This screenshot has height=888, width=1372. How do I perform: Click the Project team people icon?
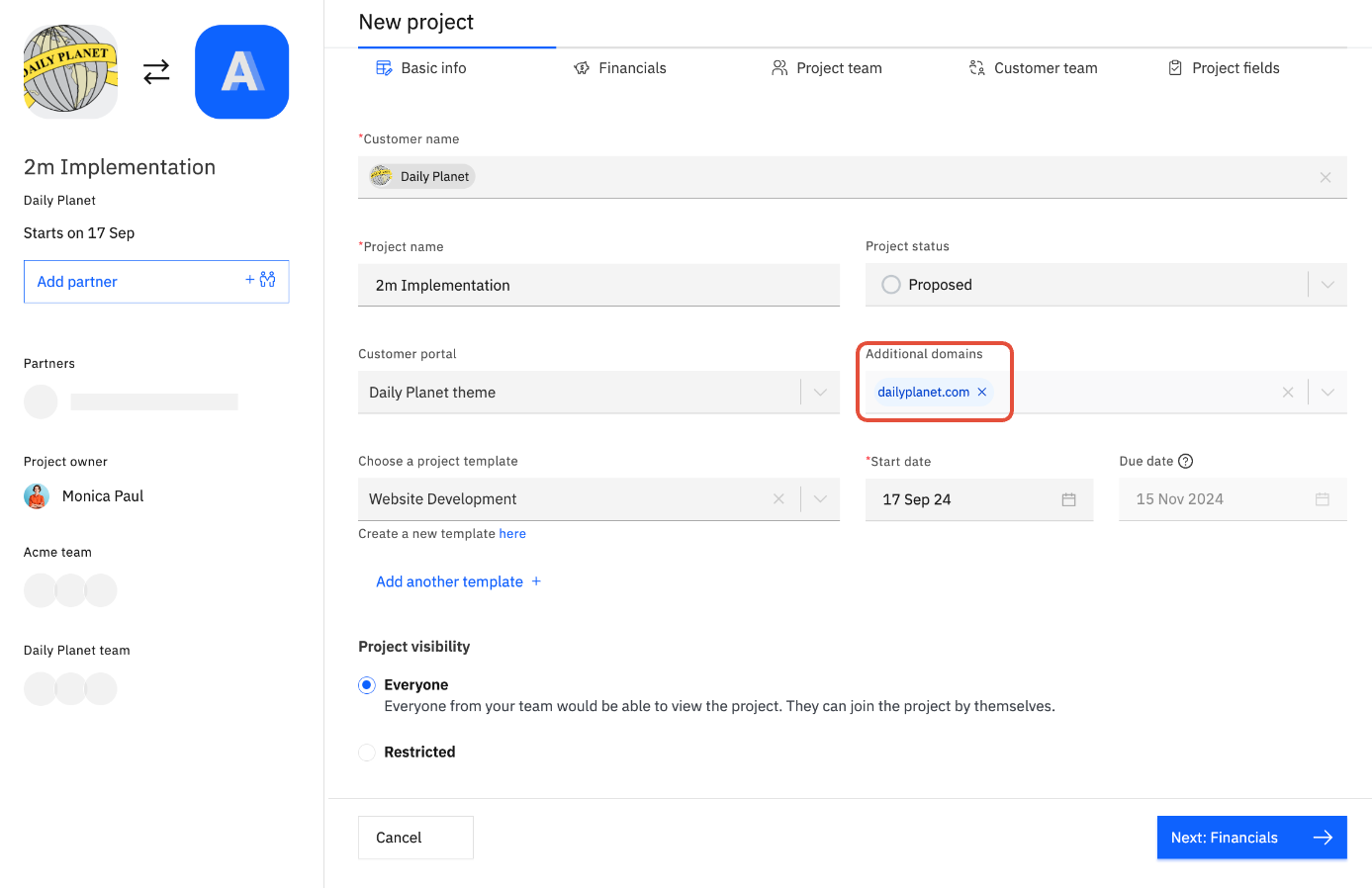click(779, 68)
